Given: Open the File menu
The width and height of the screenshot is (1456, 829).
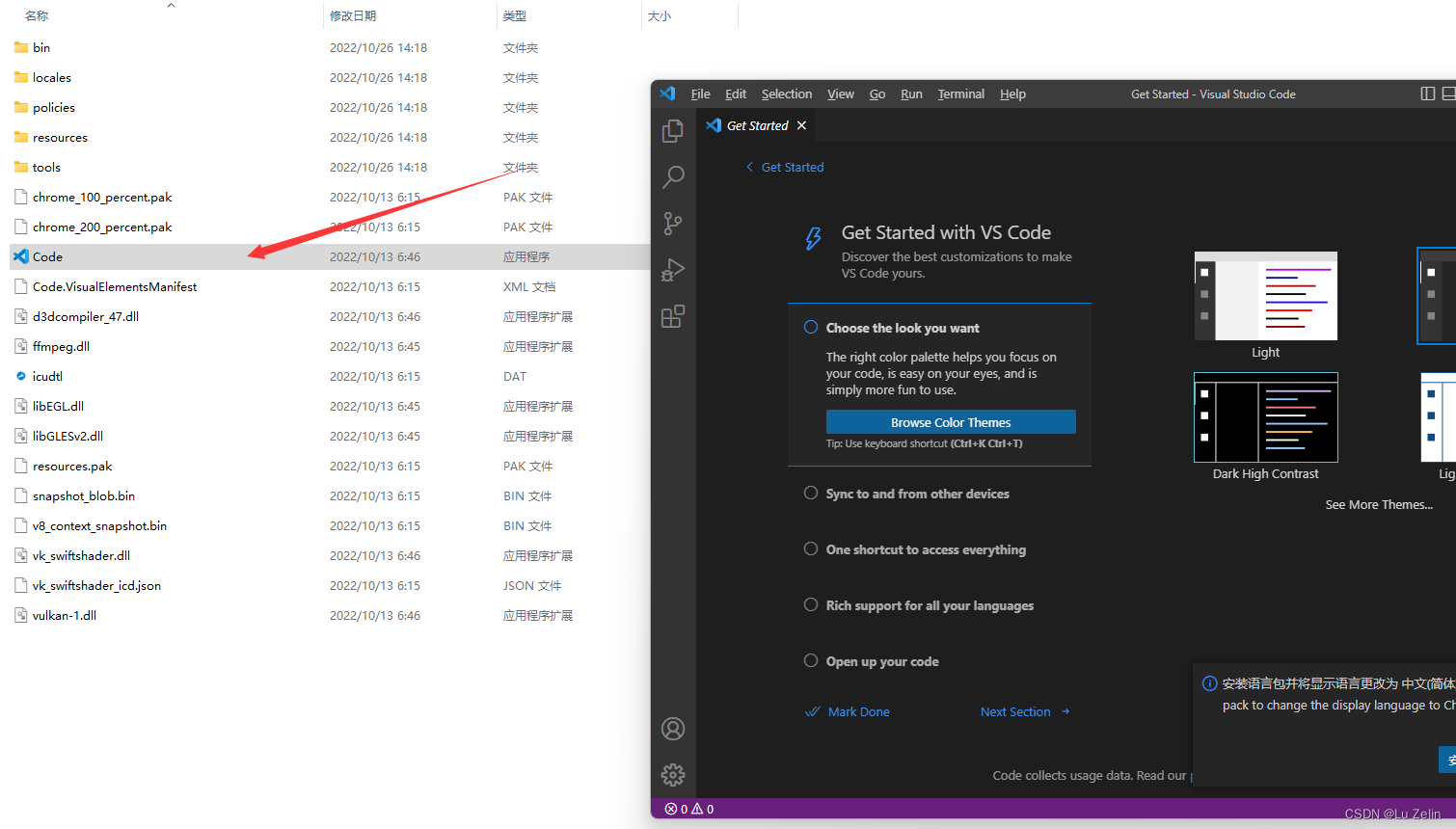Looking at the screenshot, I should click(x=700, y=94).
